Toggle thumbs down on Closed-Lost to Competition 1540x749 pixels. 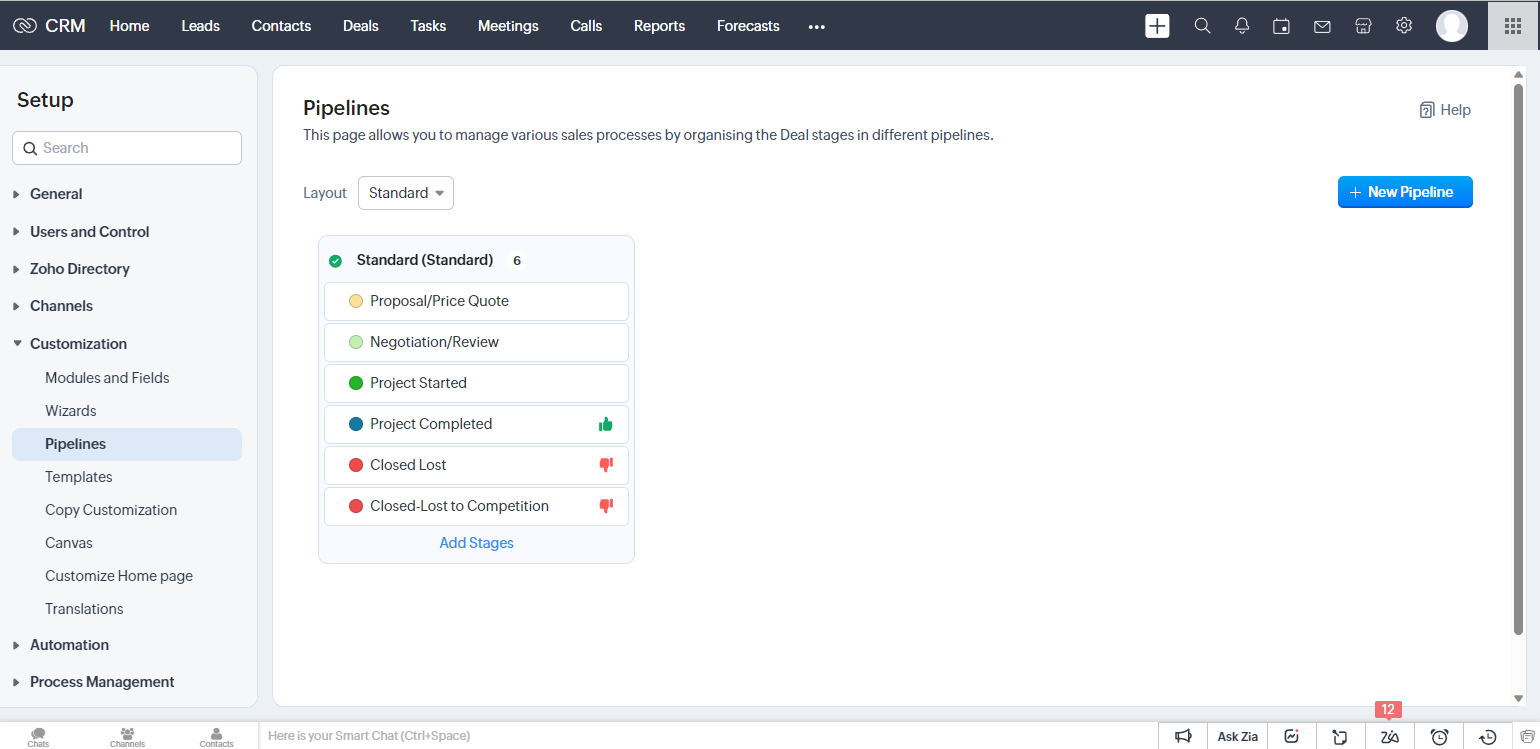605,506
